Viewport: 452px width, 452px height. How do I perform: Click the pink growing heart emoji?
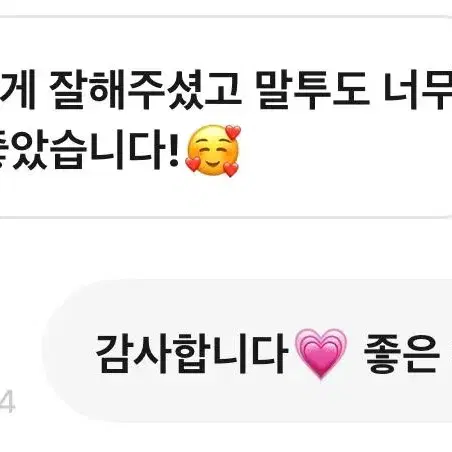click(x=321, y=354)
